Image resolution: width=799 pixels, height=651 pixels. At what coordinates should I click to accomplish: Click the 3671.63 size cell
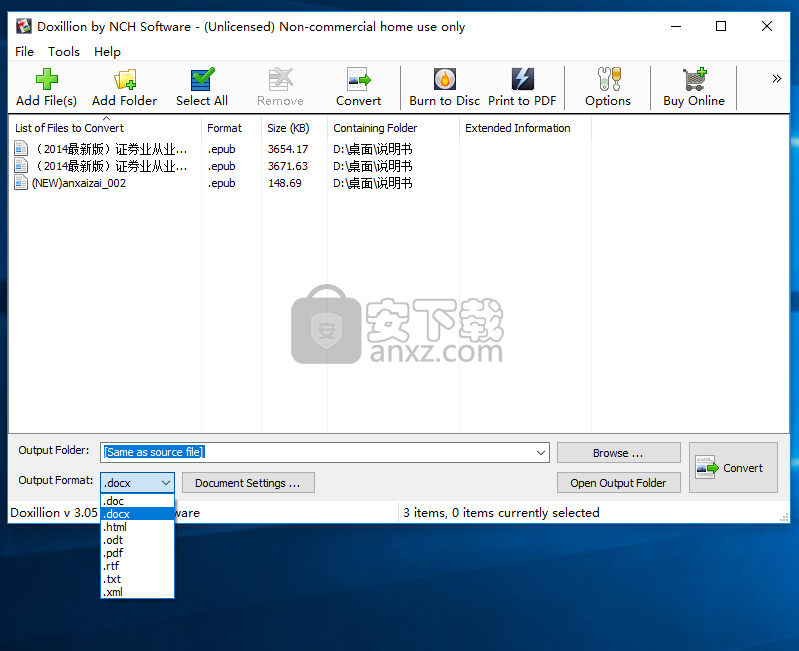click(288, 166)
